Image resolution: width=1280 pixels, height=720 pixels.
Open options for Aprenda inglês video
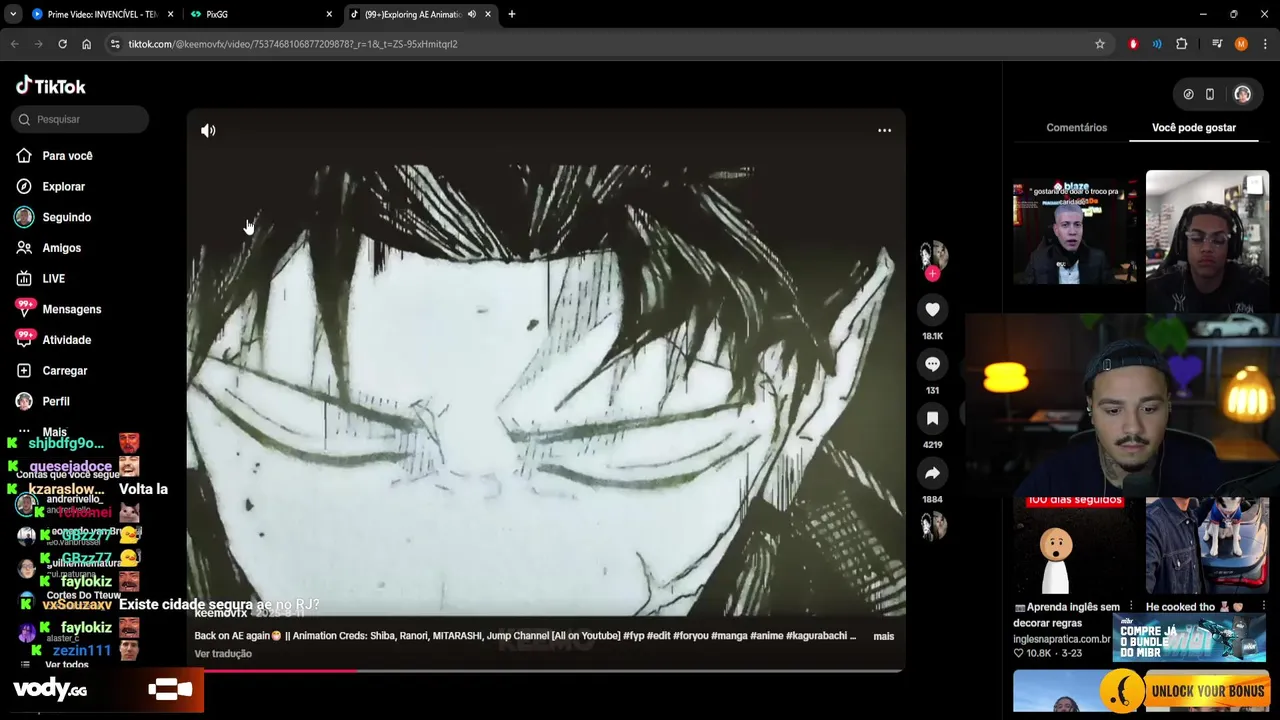pos(1131,606)
